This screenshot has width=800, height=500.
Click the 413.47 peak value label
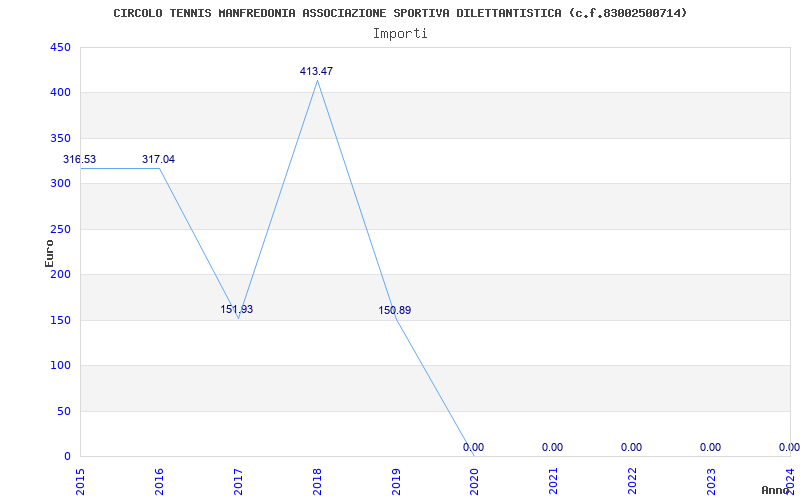(x=316, y=71)
